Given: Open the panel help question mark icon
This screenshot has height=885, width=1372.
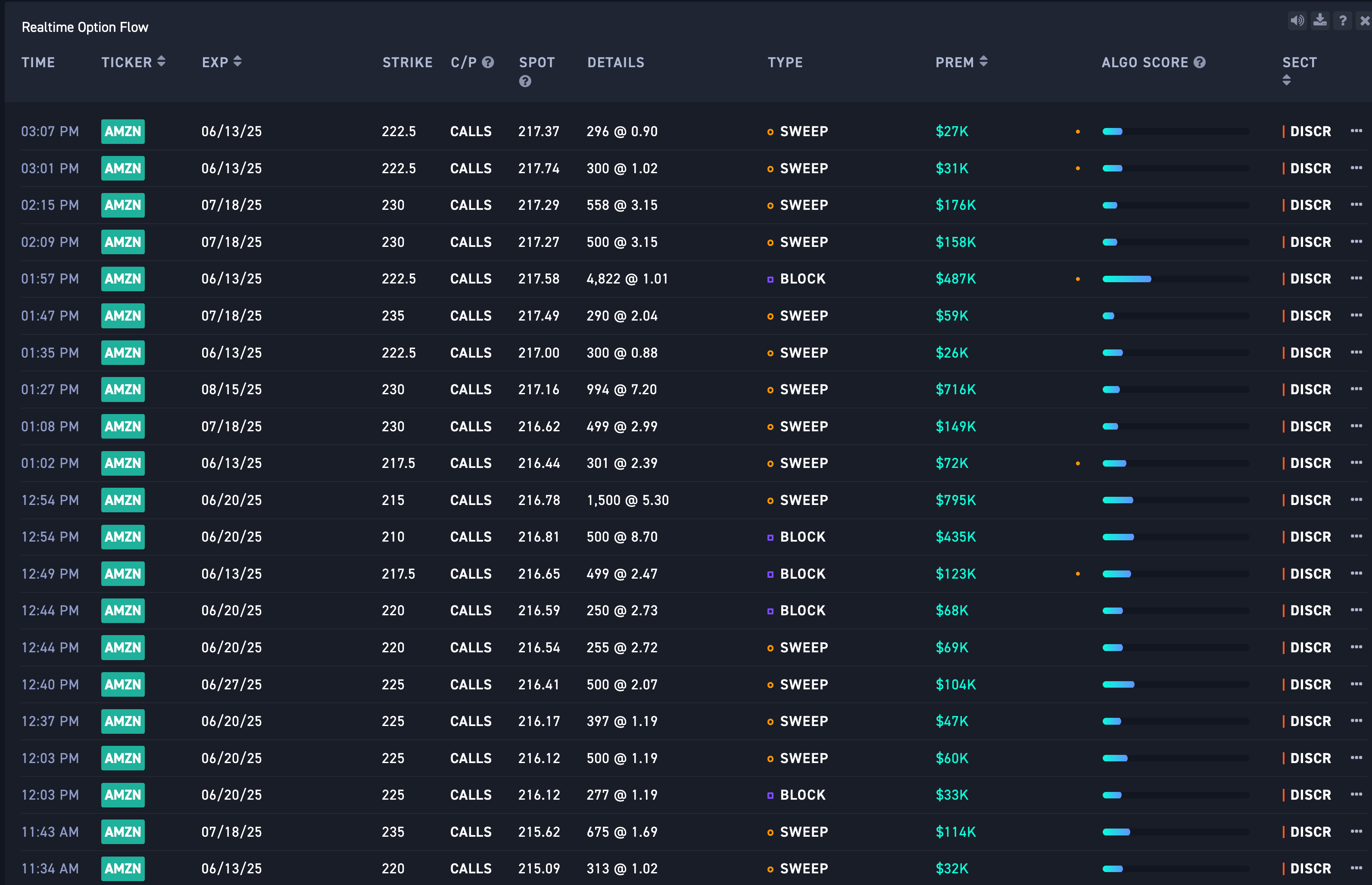Looking at the screenshot, I should [x=1343, y=21].
